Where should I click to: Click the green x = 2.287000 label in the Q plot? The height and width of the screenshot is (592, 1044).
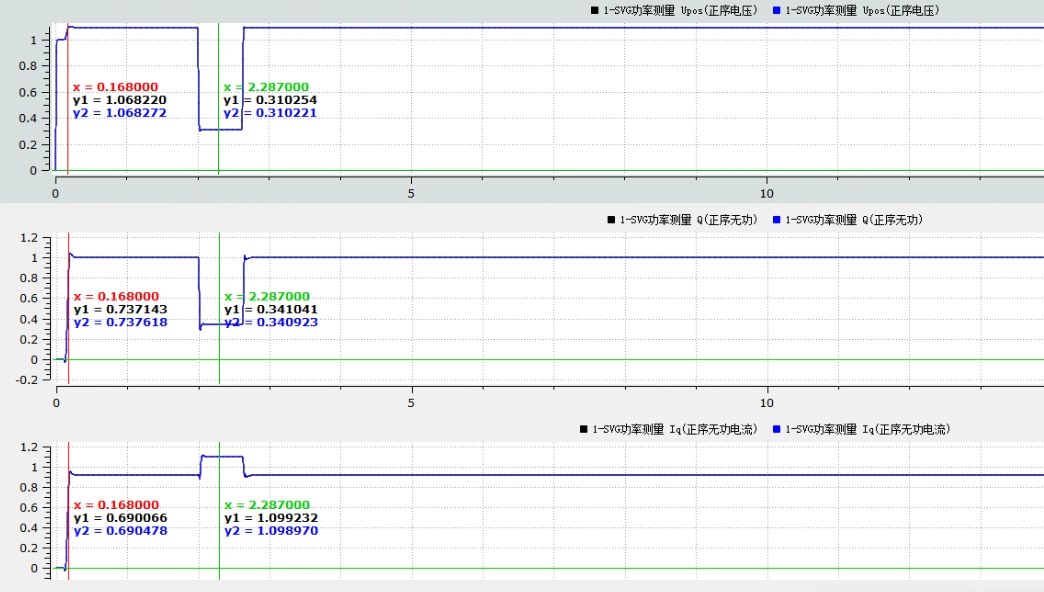[x=267, y=297]
